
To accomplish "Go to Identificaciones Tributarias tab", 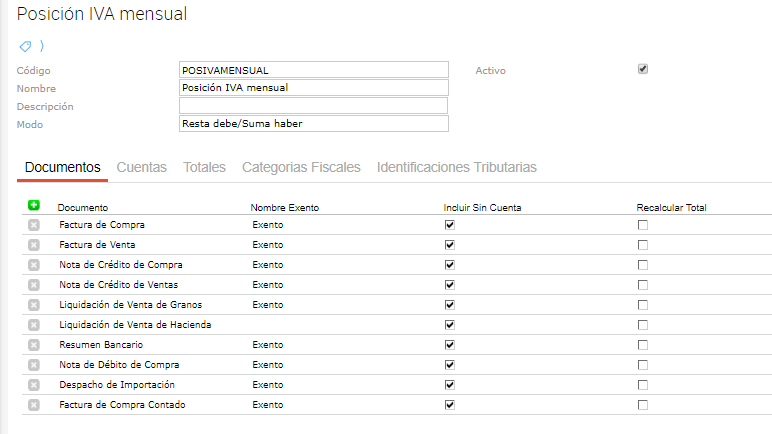I will pyautogui.click(x=456, y=167).
